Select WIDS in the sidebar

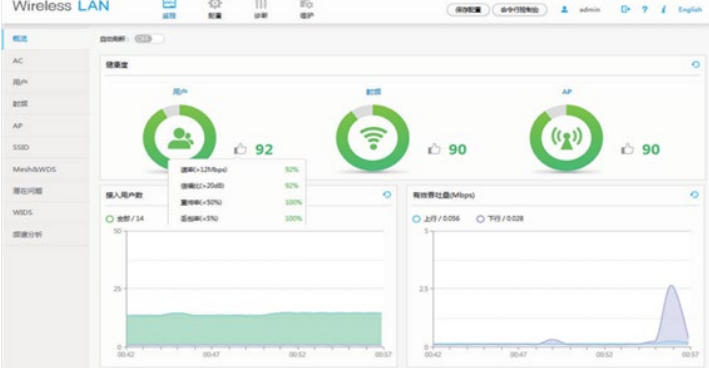point(45,212)
